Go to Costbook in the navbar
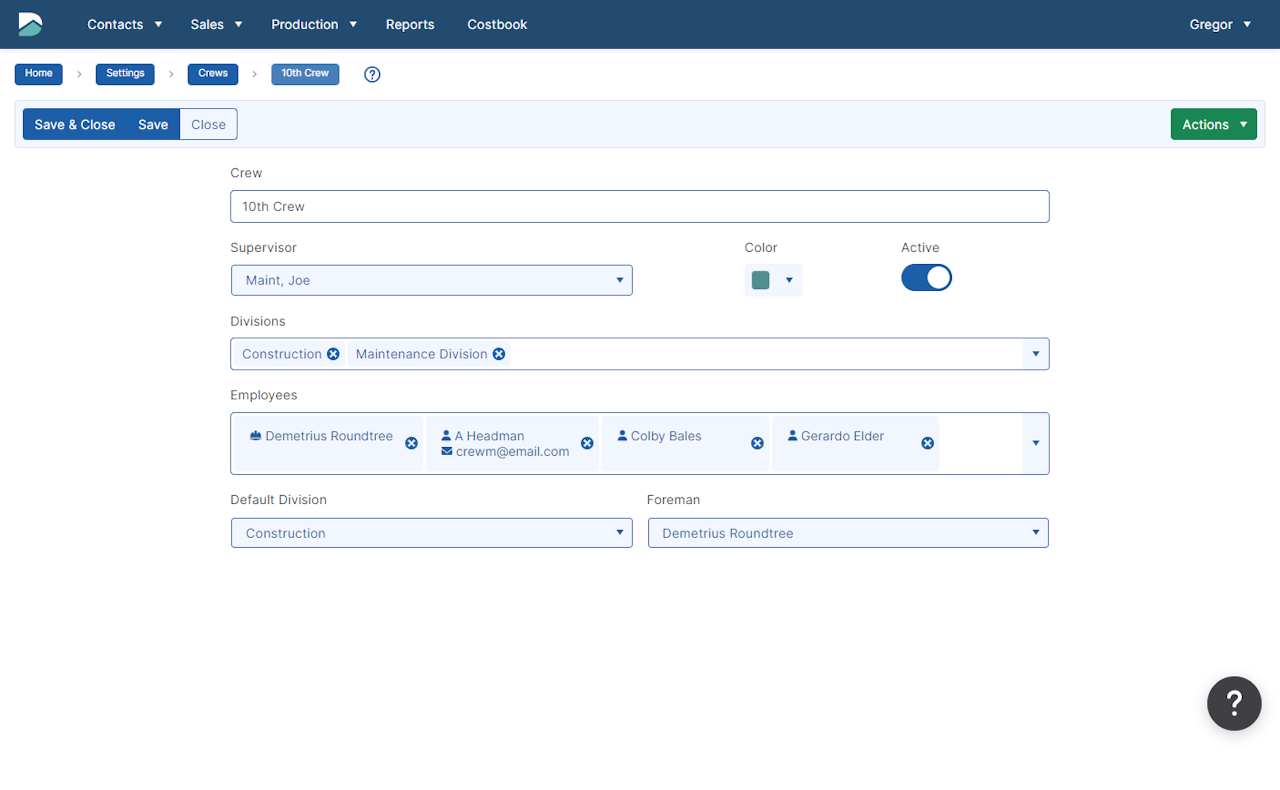Image resolution: width=1280 pixels, height=790 pixels. click(x=497, y=24)
